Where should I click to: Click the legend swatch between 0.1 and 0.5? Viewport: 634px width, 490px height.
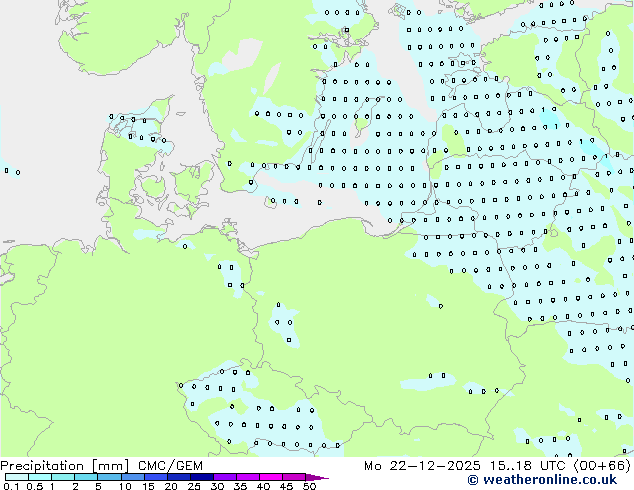pos(17,477)
